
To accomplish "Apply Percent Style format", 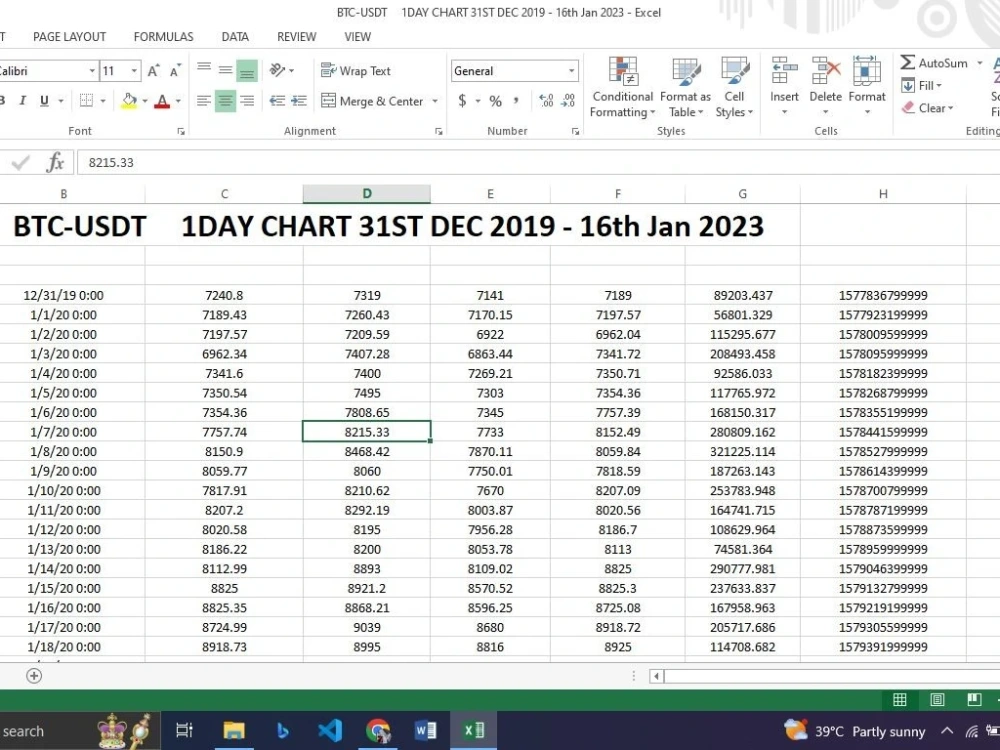I will (496, 101).
